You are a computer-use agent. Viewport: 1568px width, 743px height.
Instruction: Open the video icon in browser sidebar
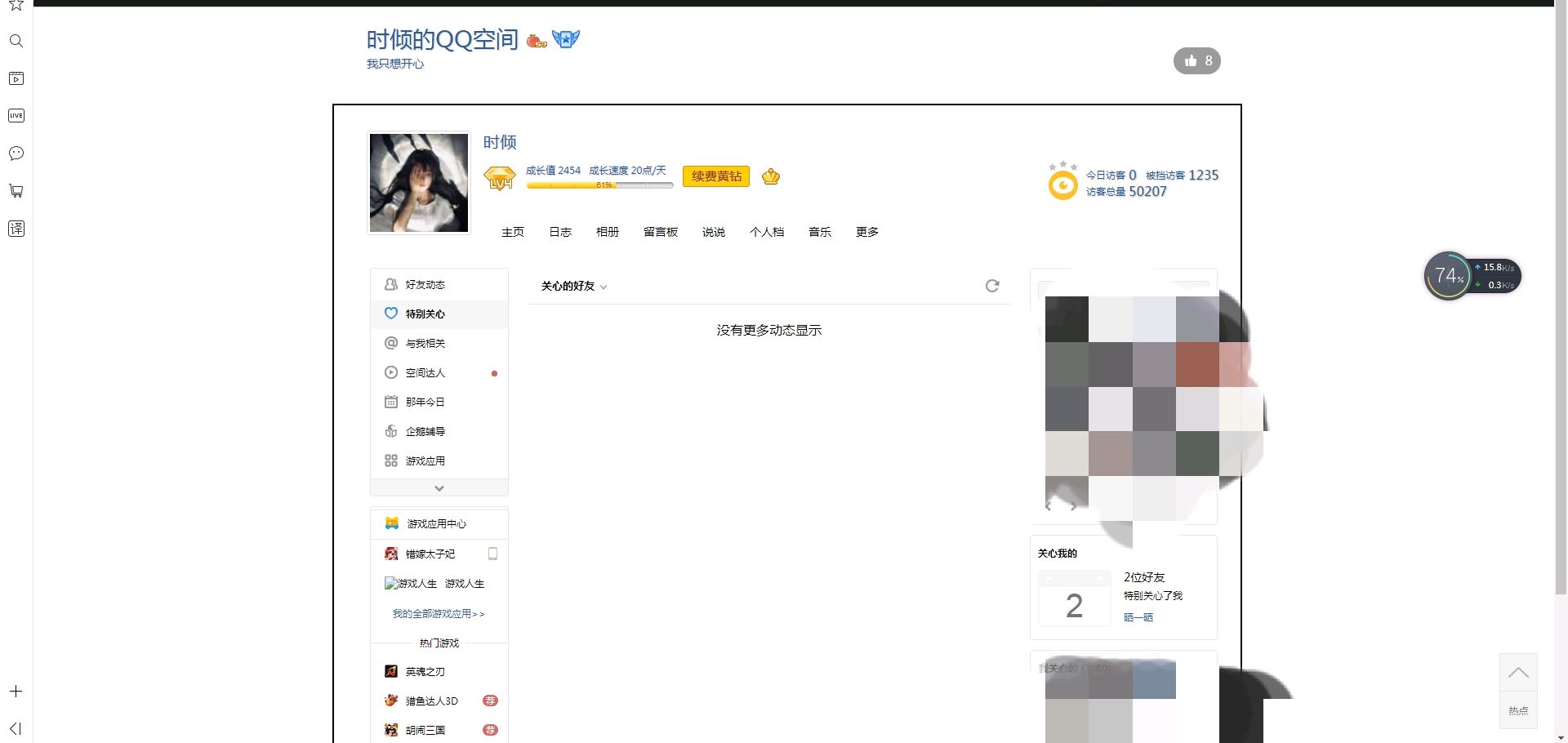point(16,78)
